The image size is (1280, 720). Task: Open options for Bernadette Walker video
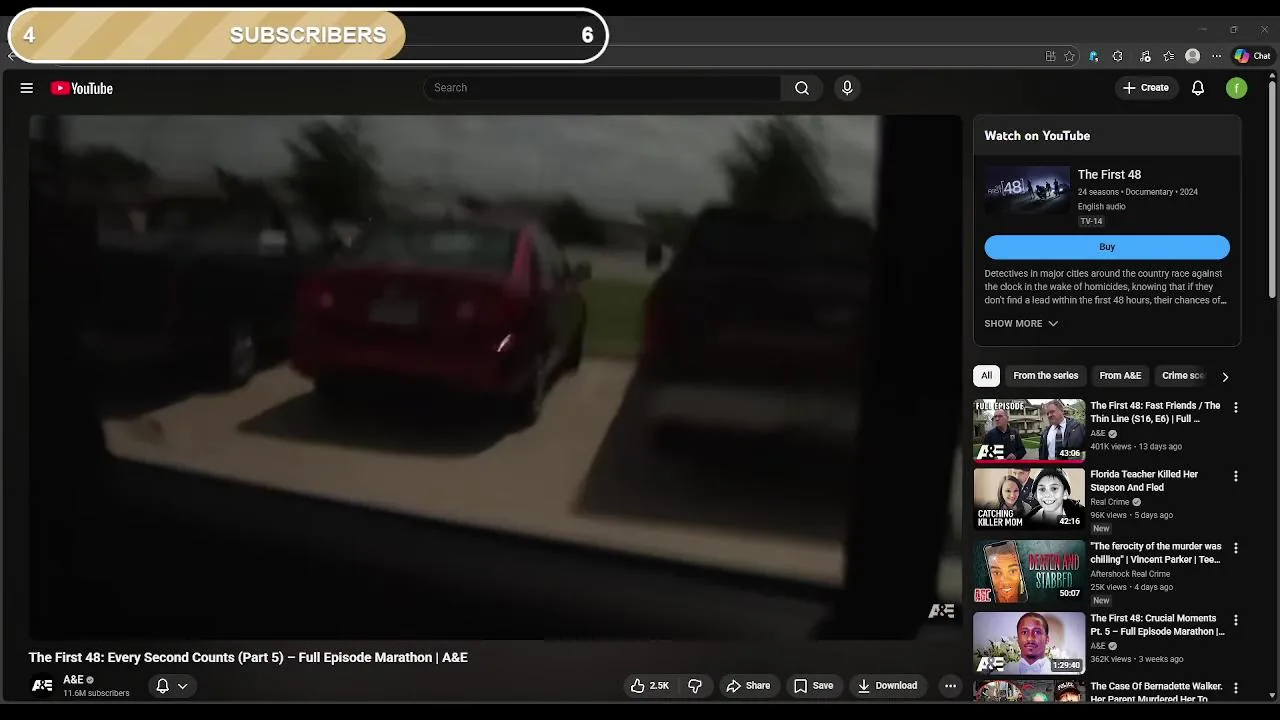click(x=1235, y=688)
